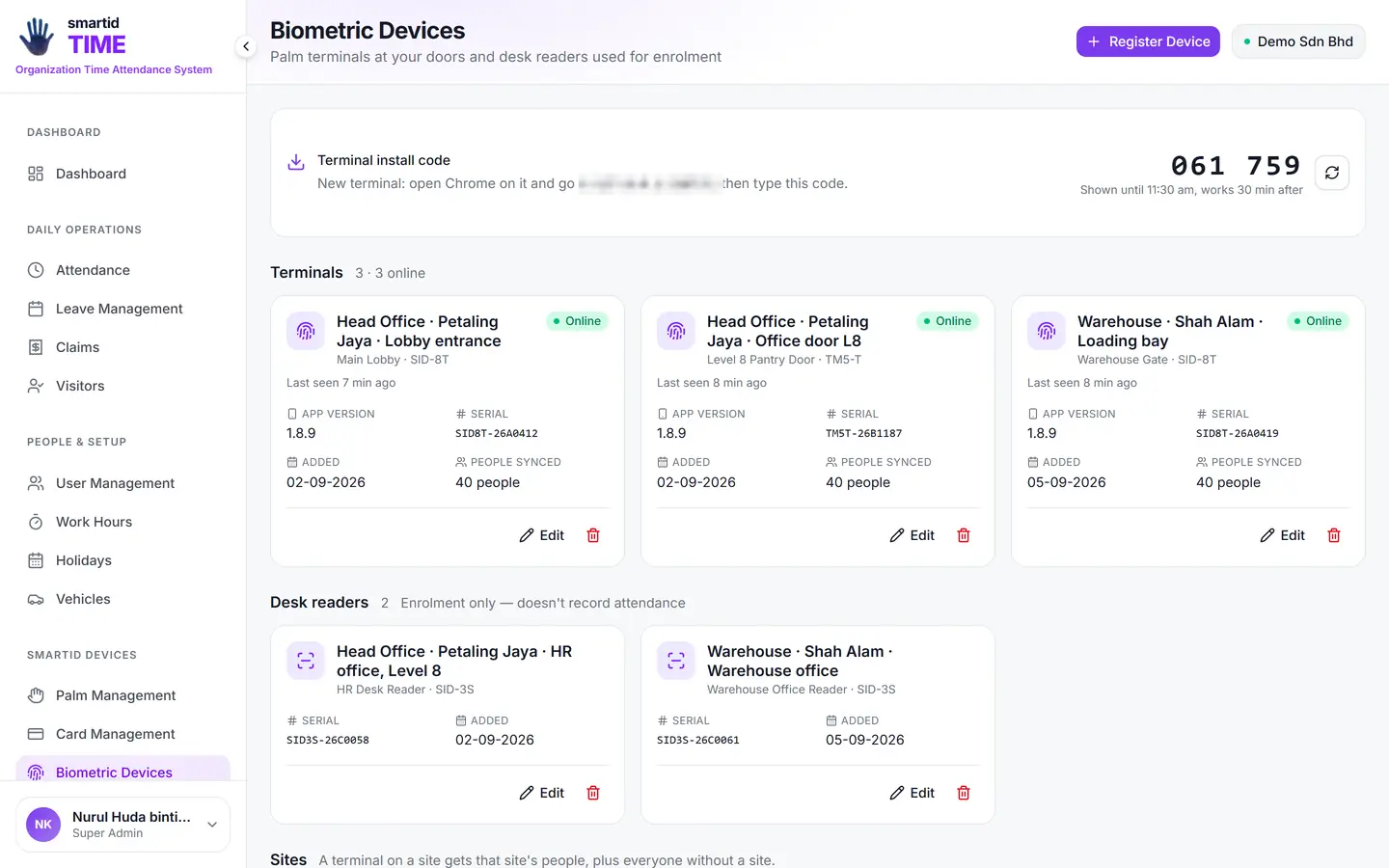Click the Loading bay palm terminal icon
This screenshot has width=1389, height=868.
tap(1047, 331)
